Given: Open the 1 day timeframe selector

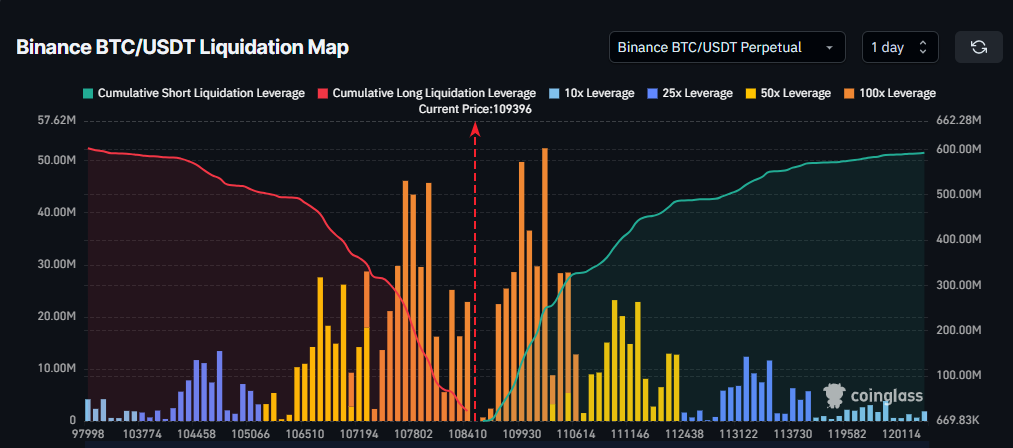Looking at the screenshot, I should [900, 47].
